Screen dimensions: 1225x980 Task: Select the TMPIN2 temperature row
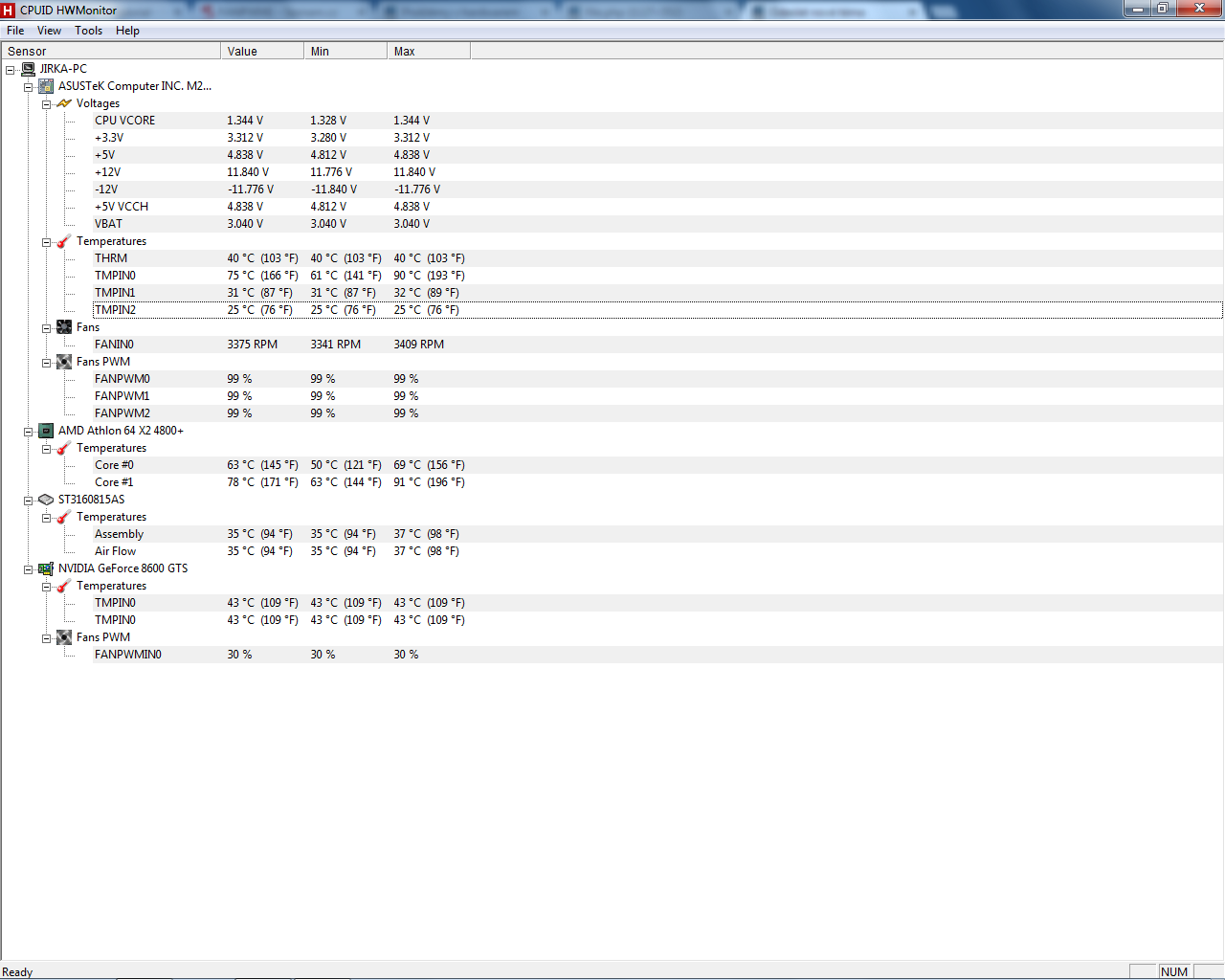(657, 310)
